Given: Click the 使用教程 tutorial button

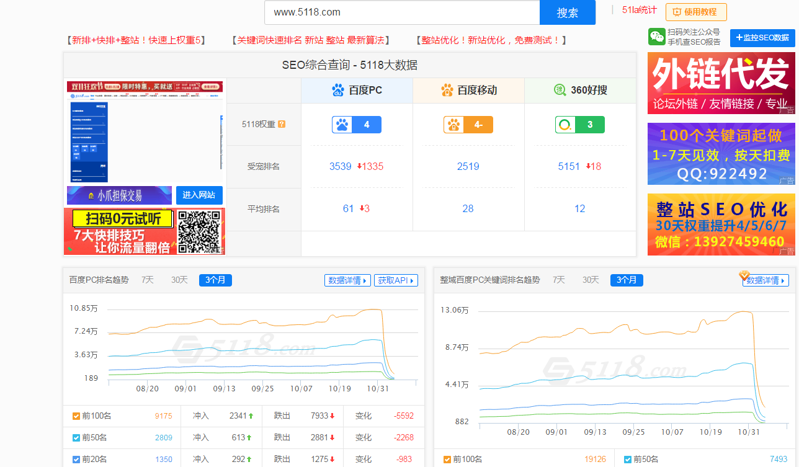Looking at the screenshot, I should [696, 12].
